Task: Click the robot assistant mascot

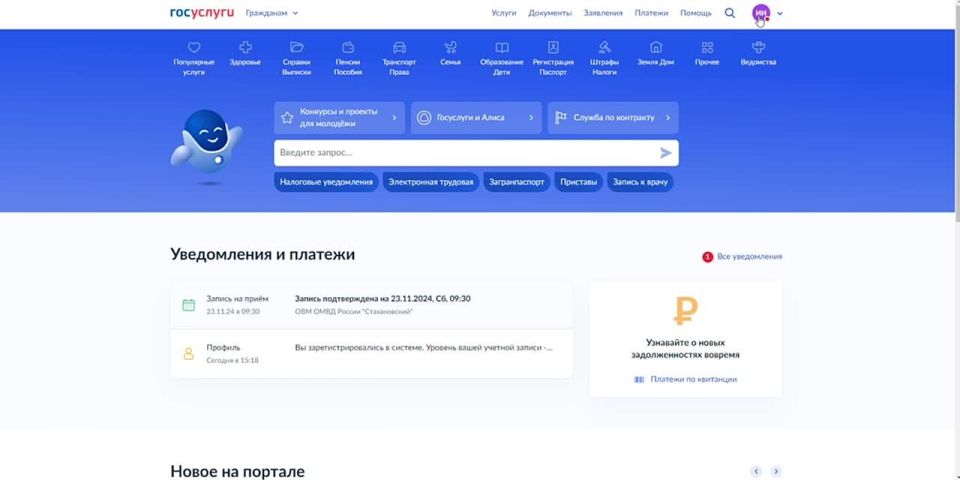Action: [206, 143]
